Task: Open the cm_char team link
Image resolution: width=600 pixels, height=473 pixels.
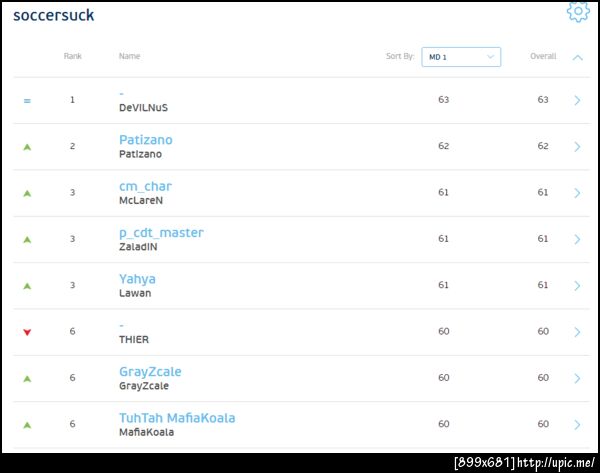Action: click(x=145, y=186)
